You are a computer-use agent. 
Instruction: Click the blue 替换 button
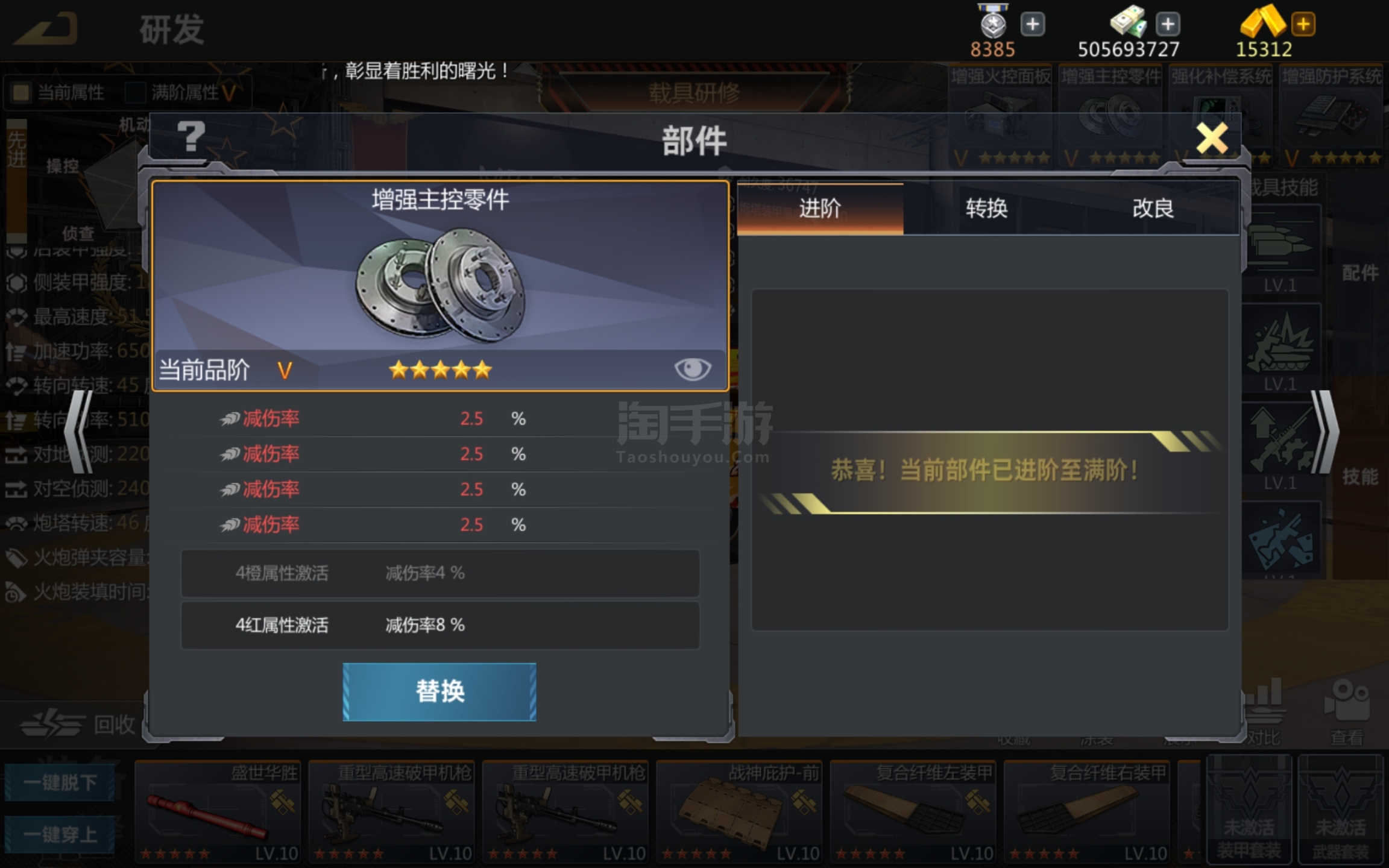pos(439,691)
